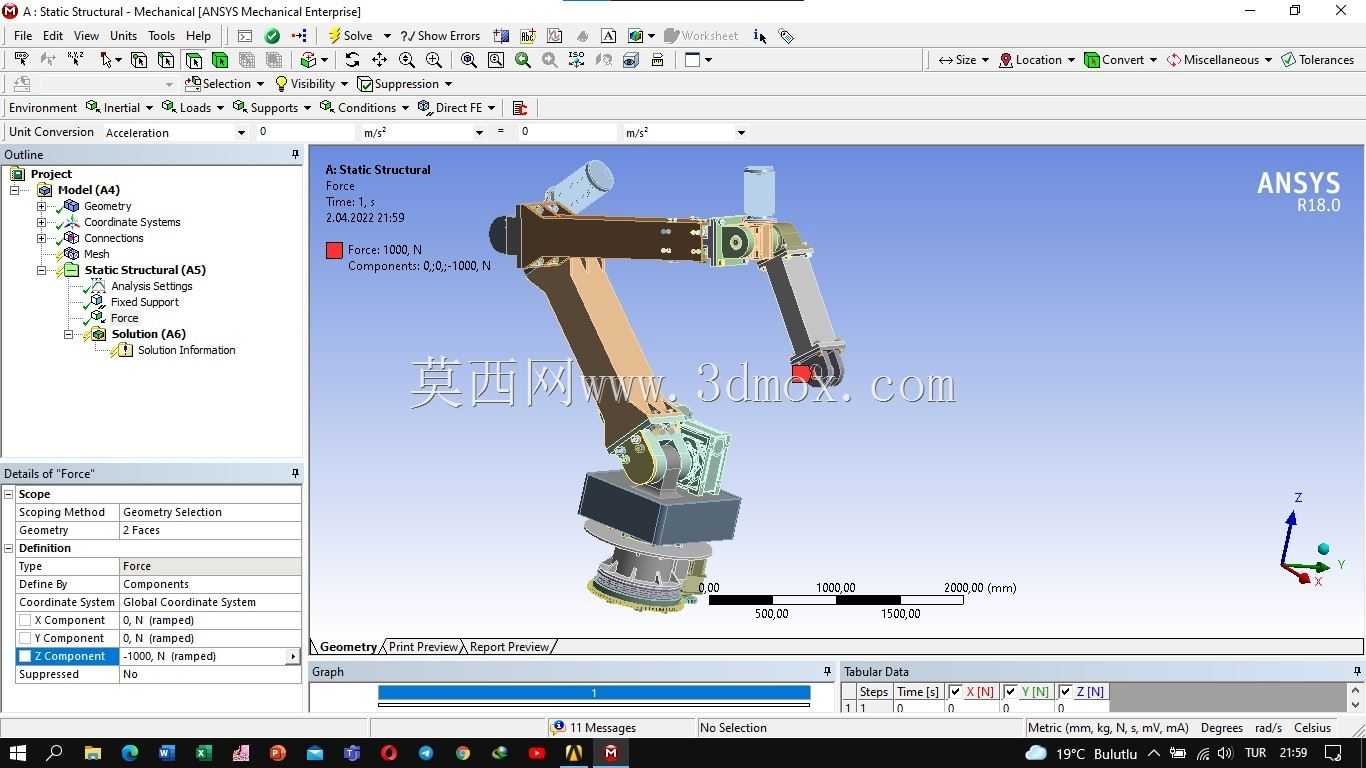This screenshot has width=1366, height=768.
Task: Click the Show Errors button
Action: pos(440,36)
